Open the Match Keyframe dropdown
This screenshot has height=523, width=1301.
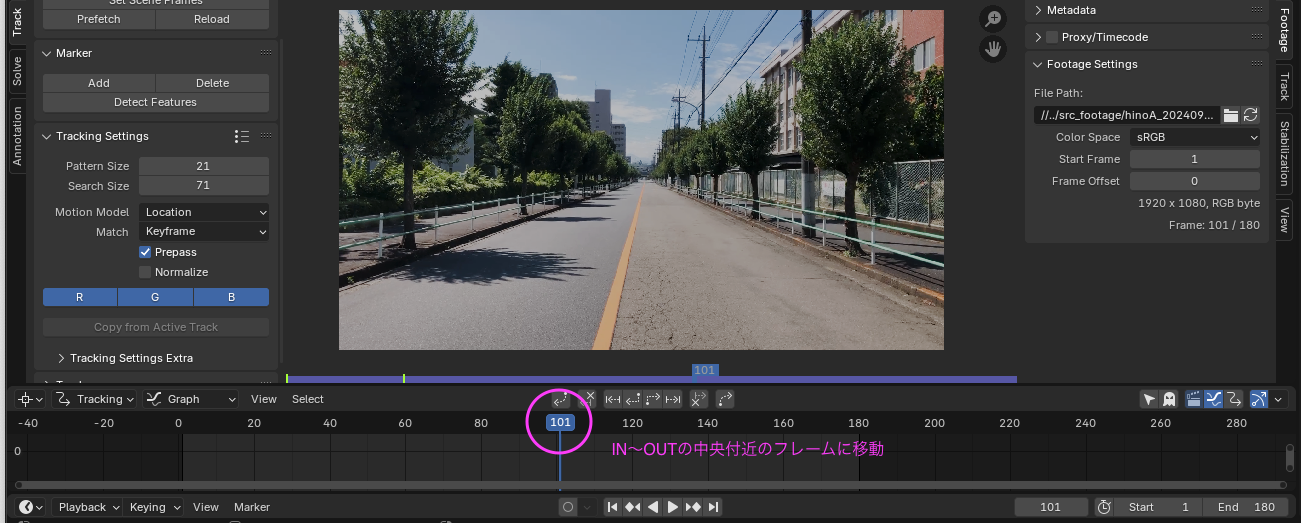pos(204,231)
